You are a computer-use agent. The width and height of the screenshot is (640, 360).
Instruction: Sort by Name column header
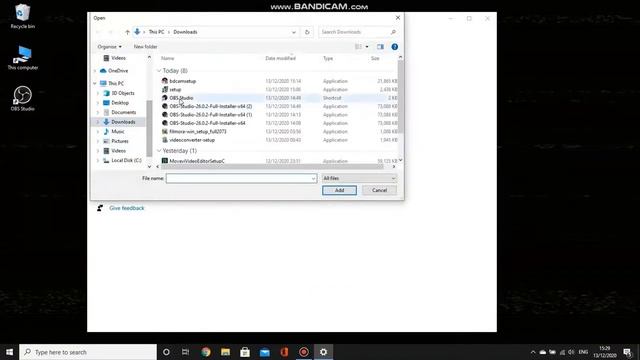point(167,58)
